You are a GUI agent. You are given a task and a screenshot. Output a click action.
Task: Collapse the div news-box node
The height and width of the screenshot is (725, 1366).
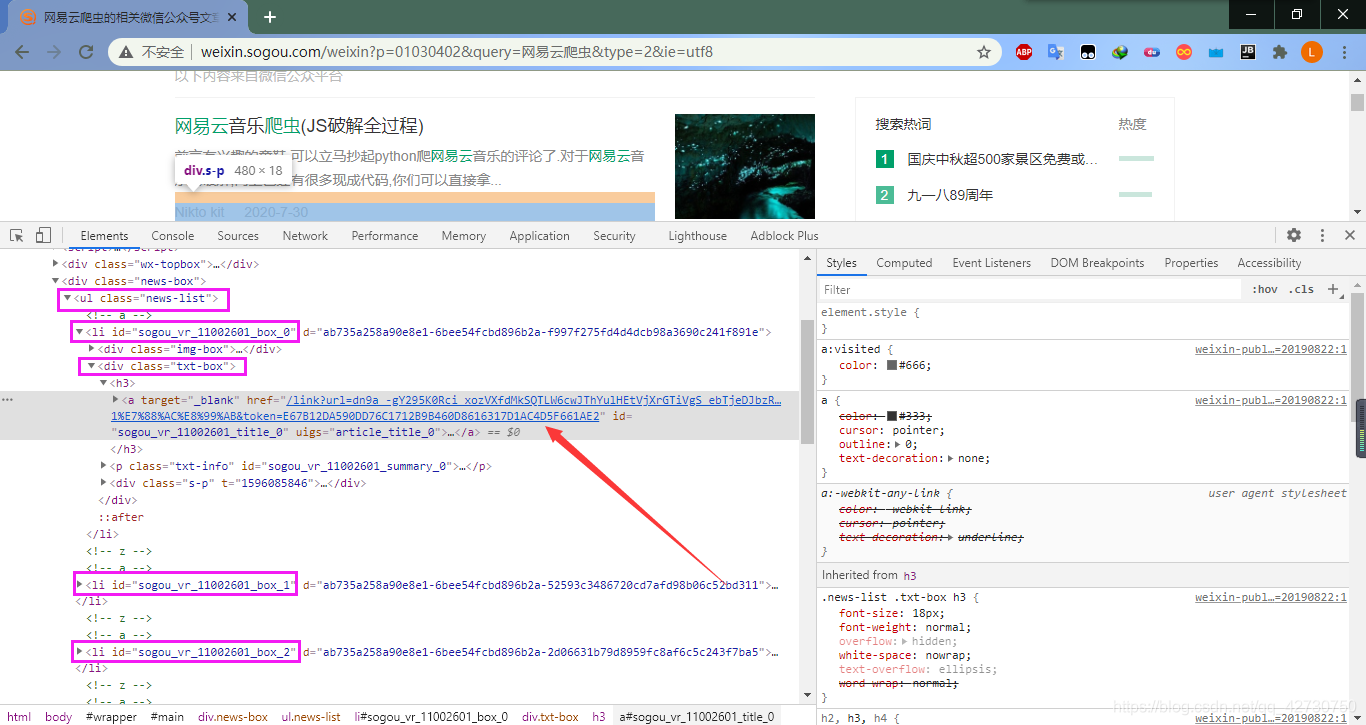click(56, 281)
